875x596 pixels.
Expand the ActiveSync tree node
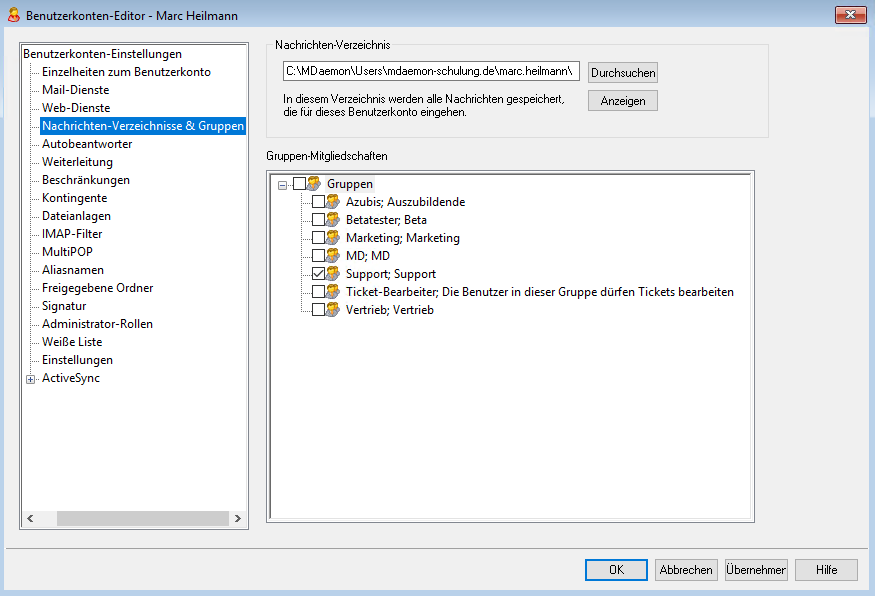coord(31,379)
